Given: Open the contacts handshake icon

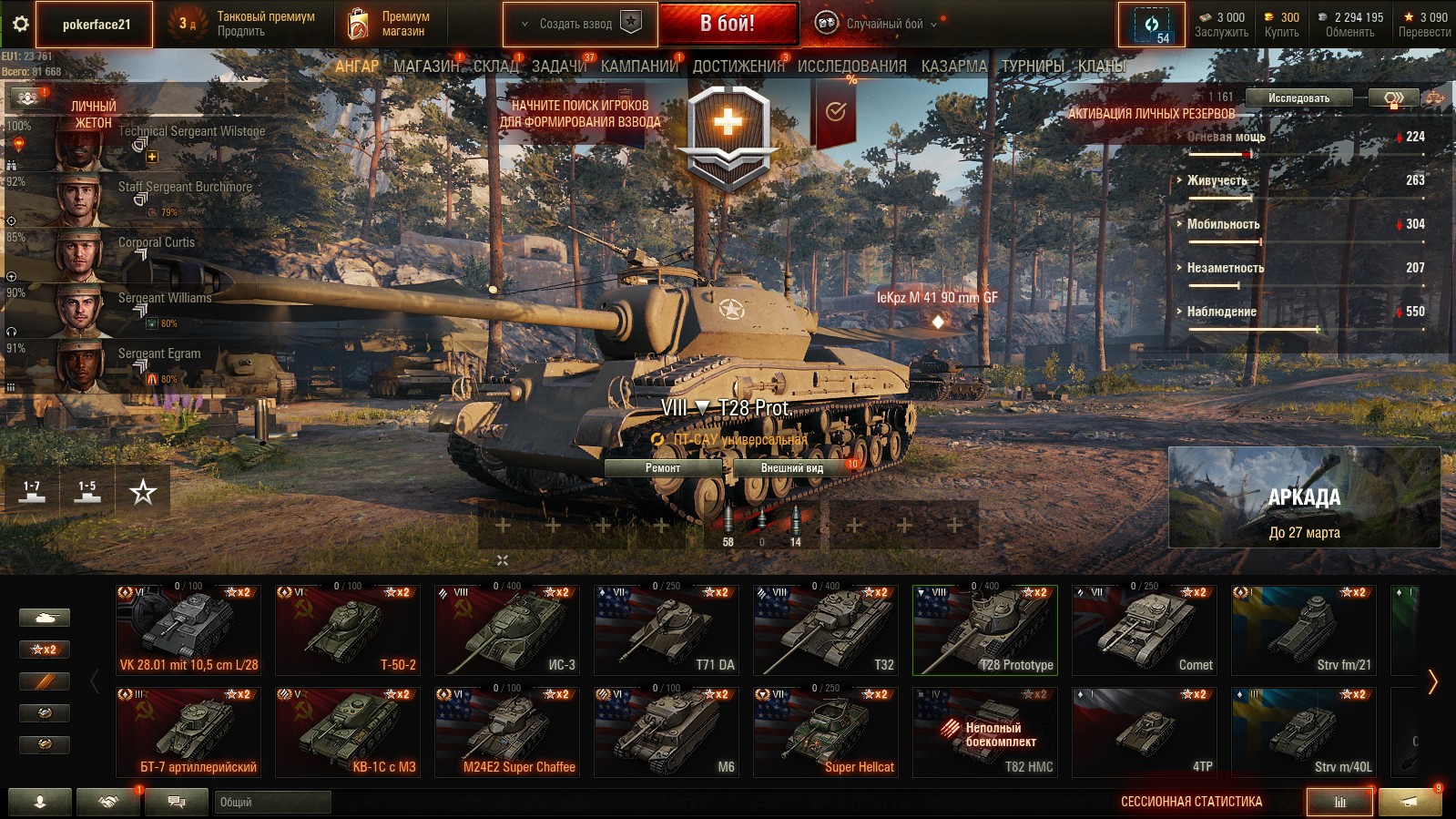Looking at the screenshot, I should coord(108,802).
